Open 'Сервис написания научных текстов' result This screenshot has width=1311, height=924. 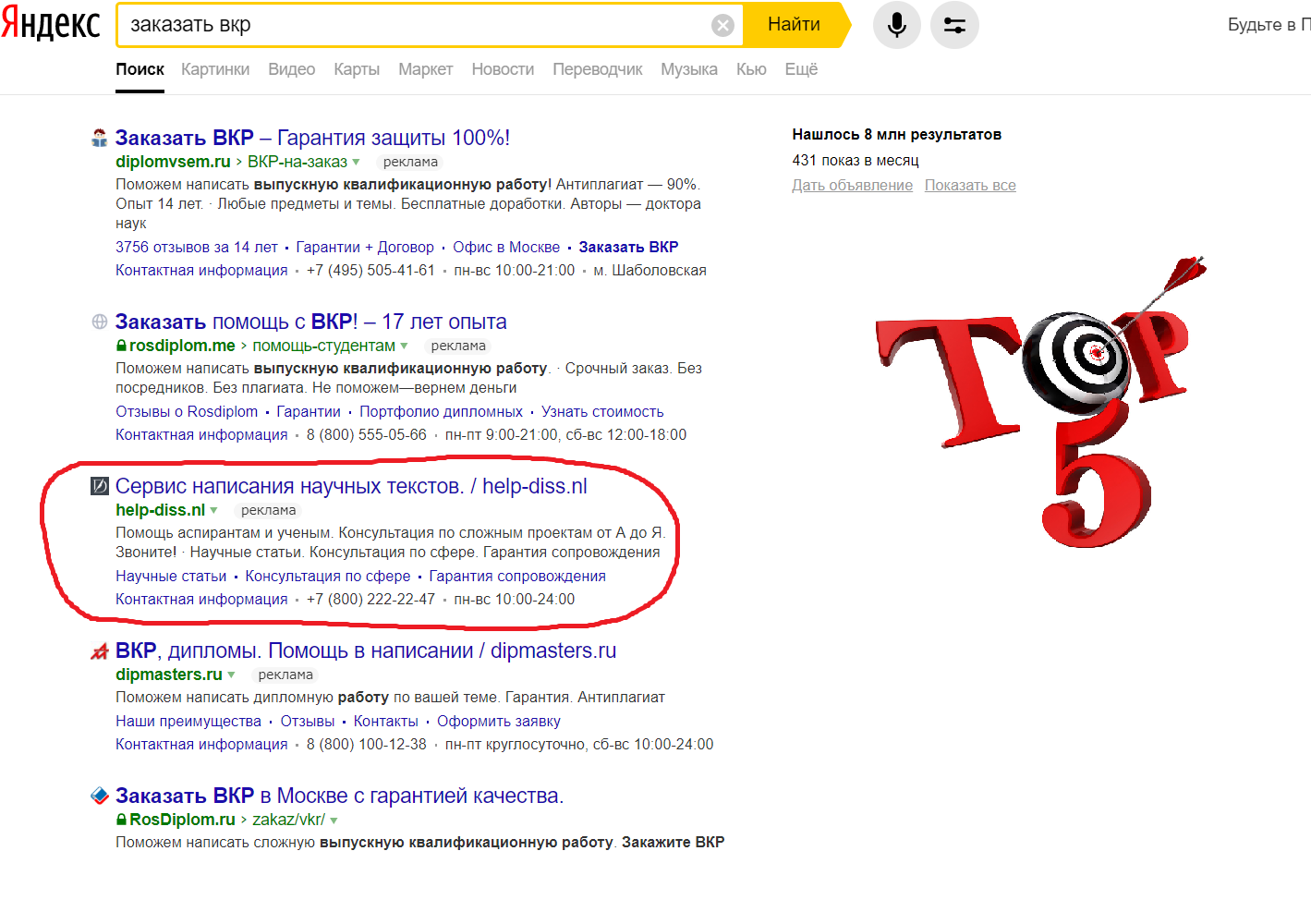click(351, 486)
